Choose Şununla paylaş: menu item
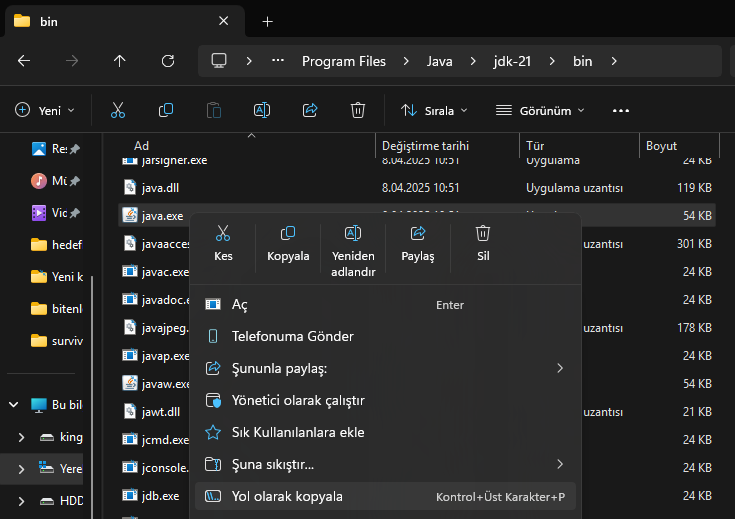This screenshot has width=735, height=519. [x=385, y=369]
